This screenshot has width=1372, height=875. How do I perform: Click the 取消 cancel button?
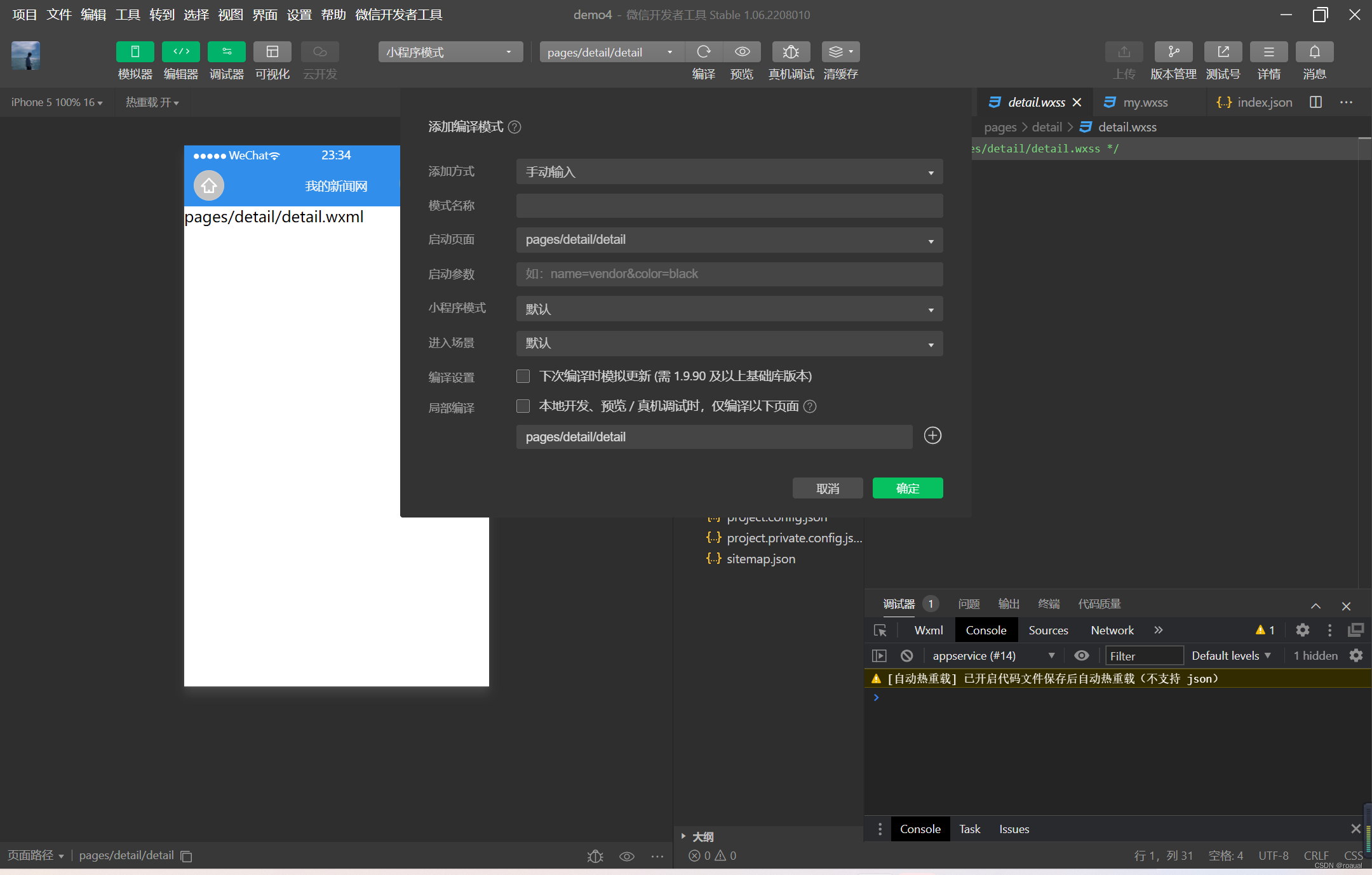[x=827, y=488]
